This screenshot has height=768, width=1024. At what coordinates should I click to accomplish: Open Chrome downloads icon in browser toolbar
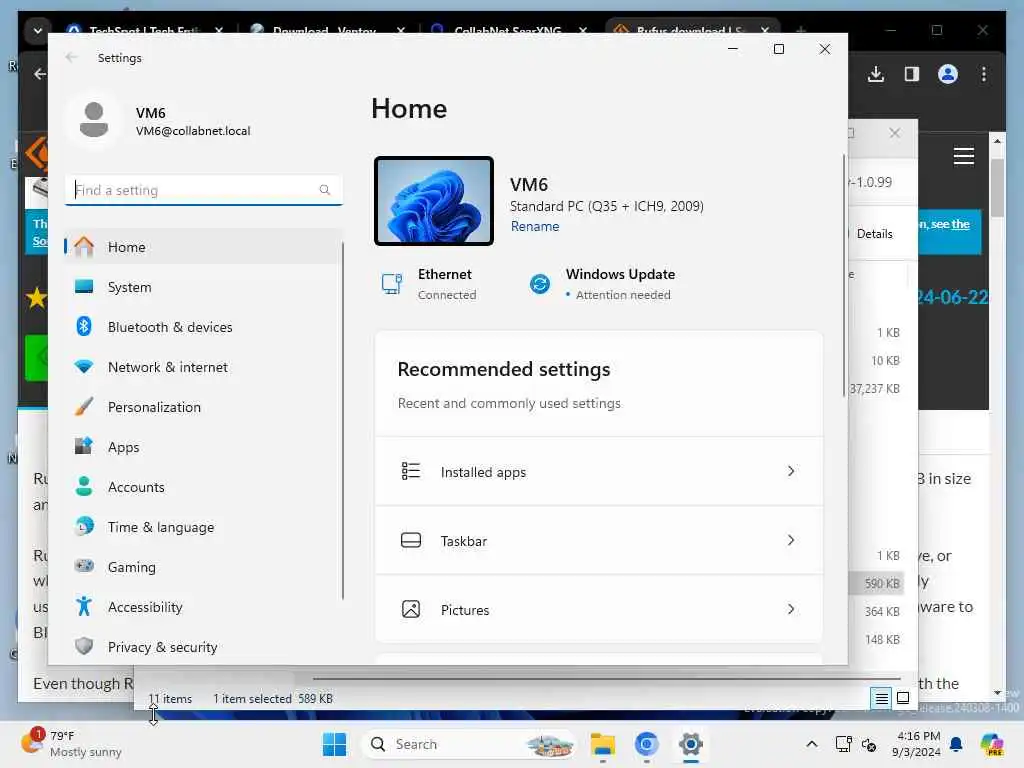click(x=876, y=74)
